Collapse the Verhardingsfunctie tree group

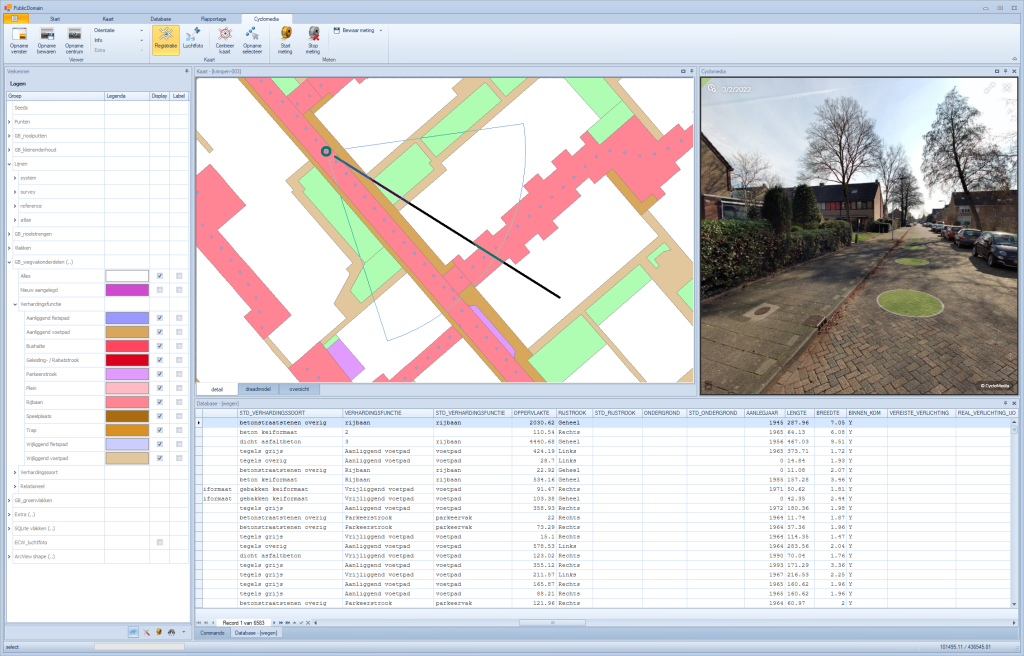(x=15, y=303)
